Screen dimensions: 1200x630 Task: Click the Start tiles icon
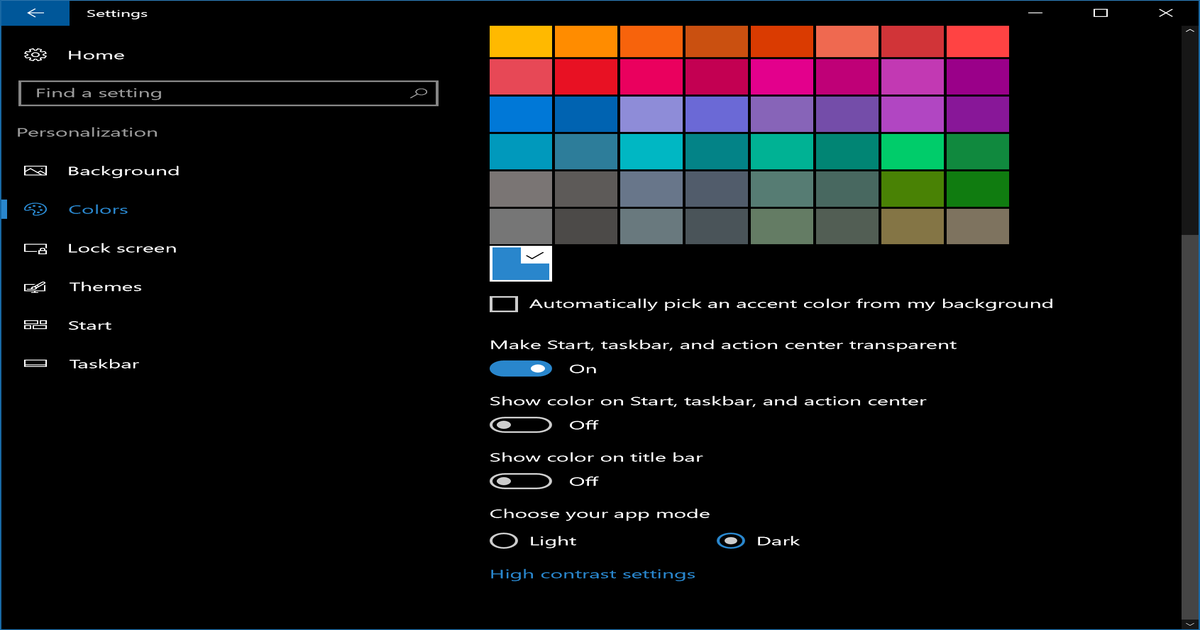(36, 324)
